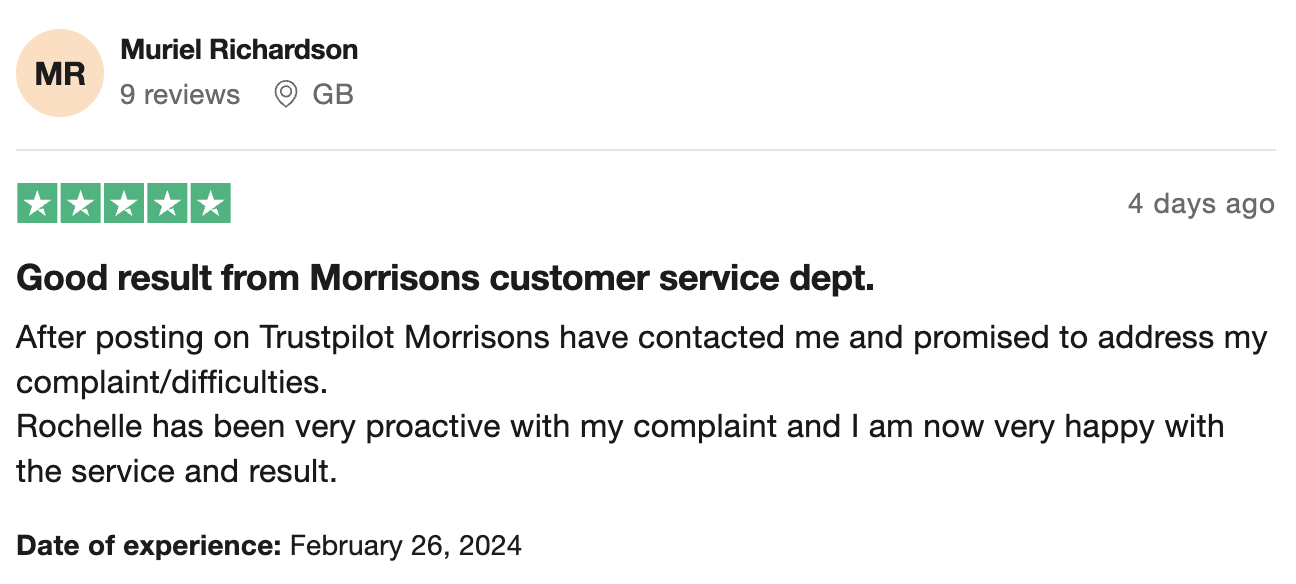Viewport: 1296px width, 584px height.
Task: Click the date 'February 26, 2024'
Action: click(x=405, y=546)
